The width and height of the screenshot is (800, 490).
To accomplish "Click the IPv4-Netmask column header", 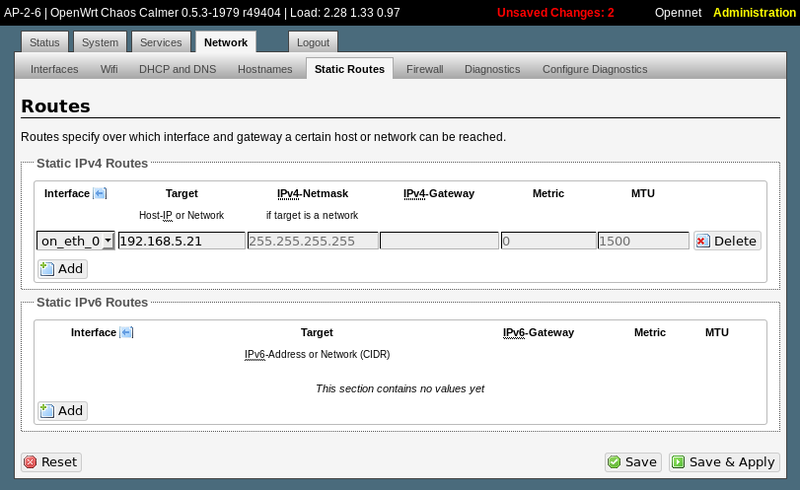I will click(x=312, y=193).
